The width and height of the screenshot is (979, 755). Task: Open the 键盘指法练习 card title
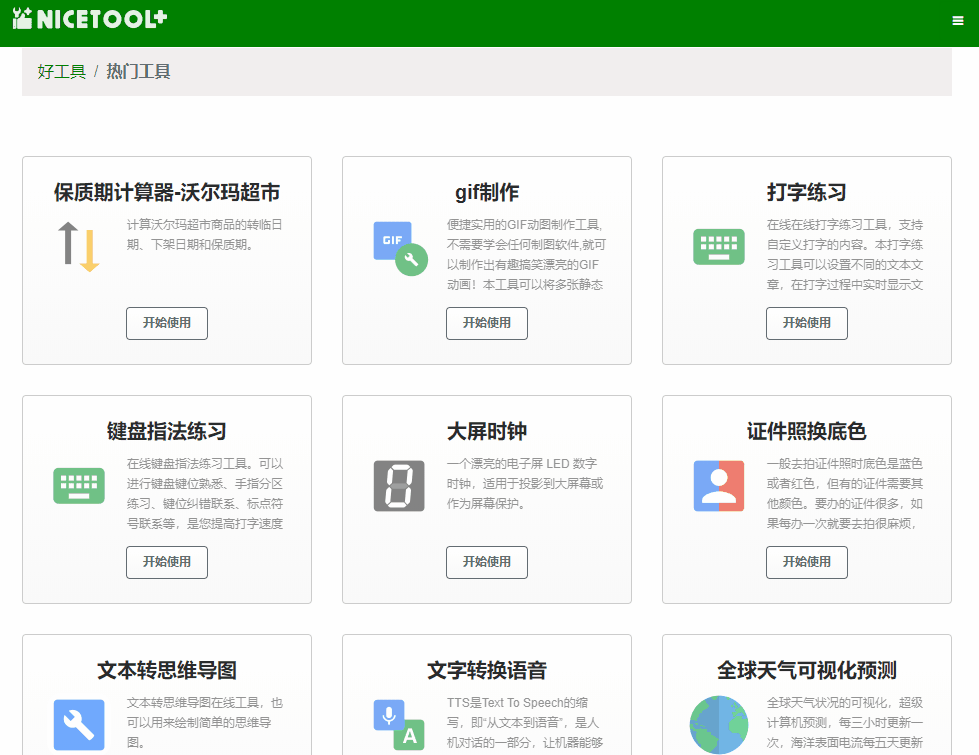[167, 432]
